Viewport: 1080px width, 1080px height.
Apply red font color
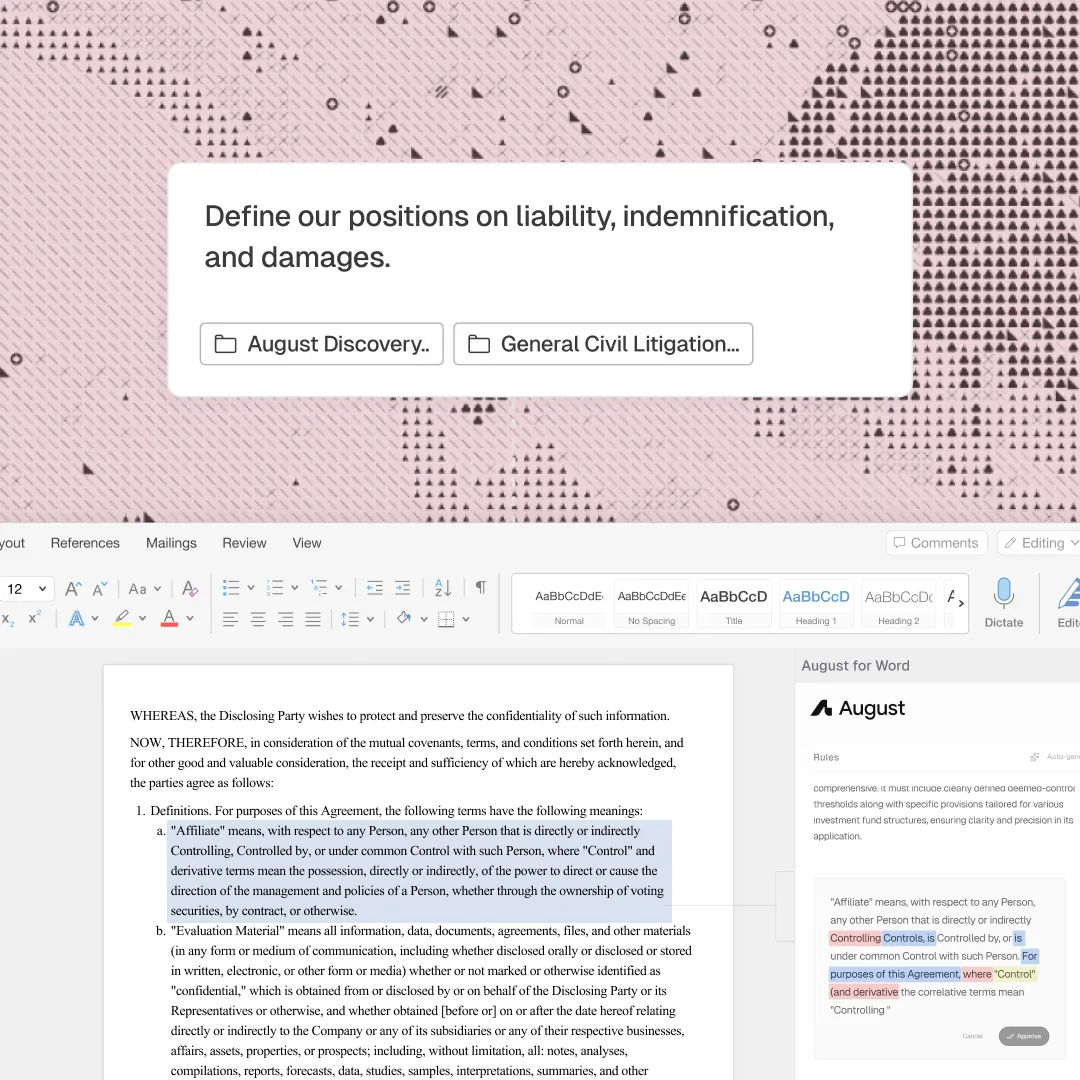169,619
